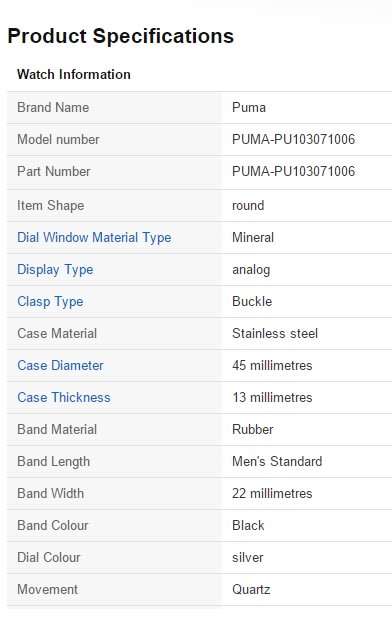Click the Watch Information section title

pos(74,75)
